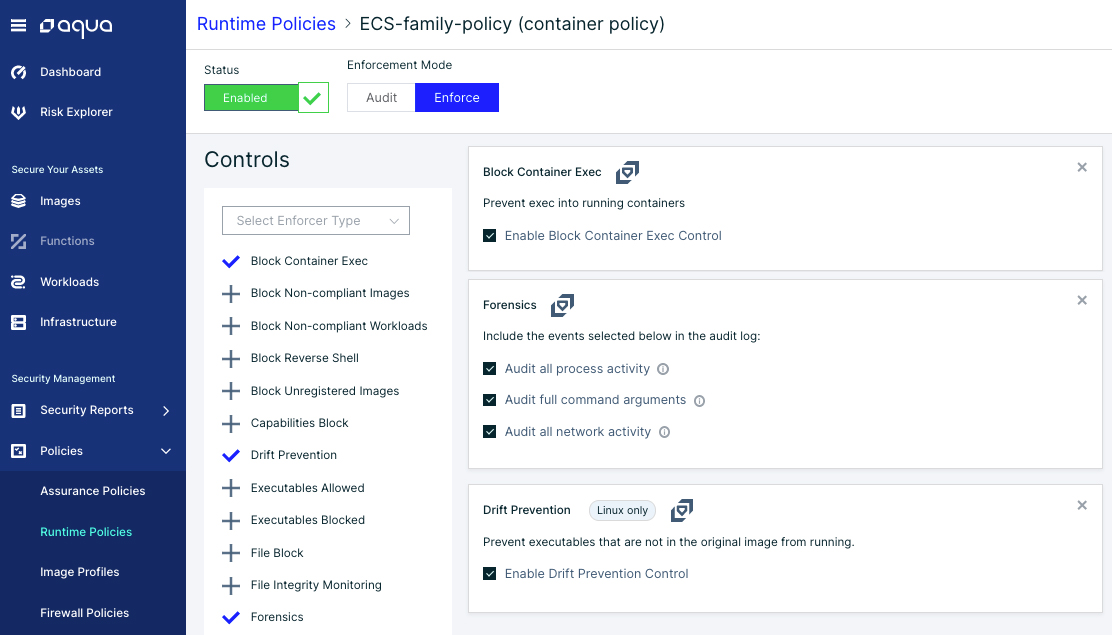Add the Block Reverse Shell control plus icon
The image size is (1112, 635).
click(x=230, y=358)
